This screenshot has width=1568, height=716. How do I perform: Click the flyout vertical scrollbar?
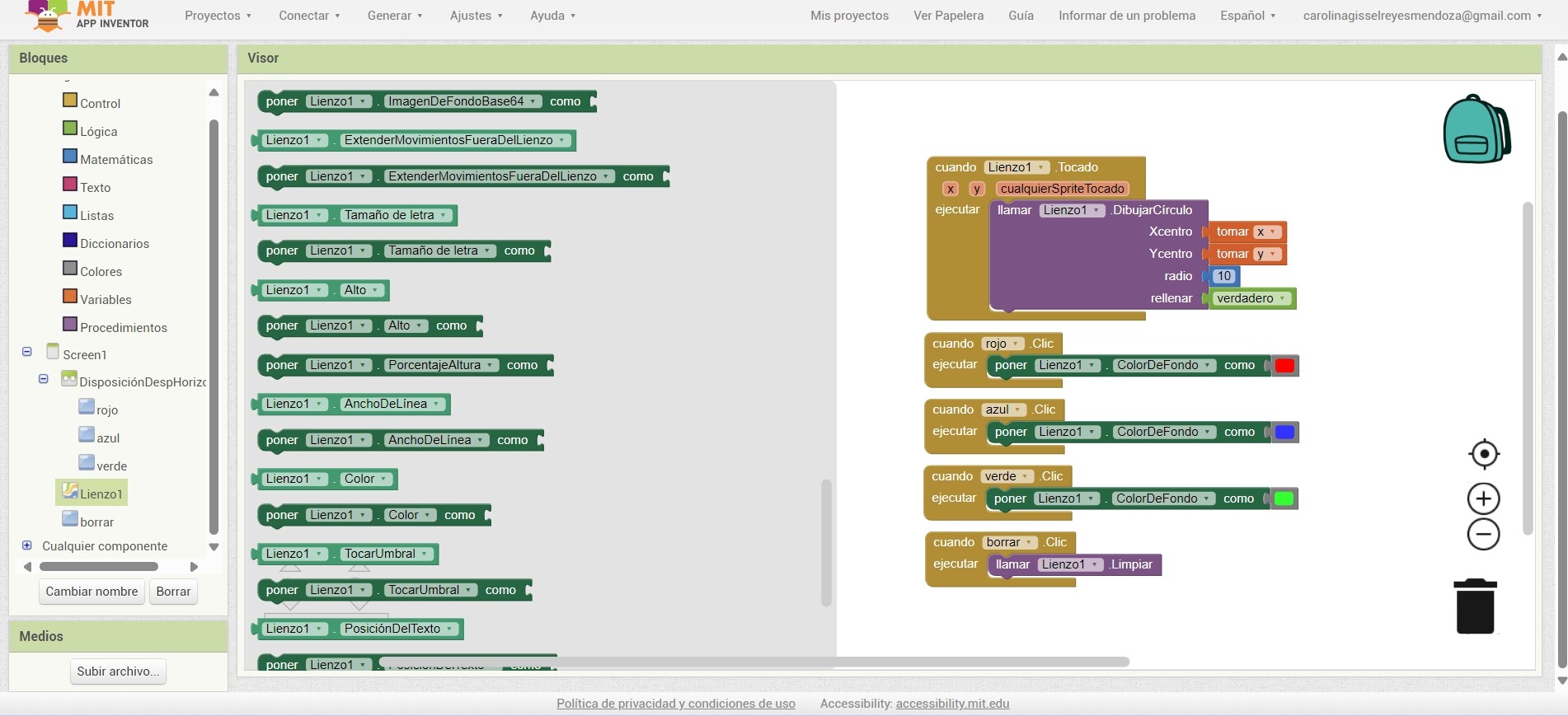[x=826, y=543]
